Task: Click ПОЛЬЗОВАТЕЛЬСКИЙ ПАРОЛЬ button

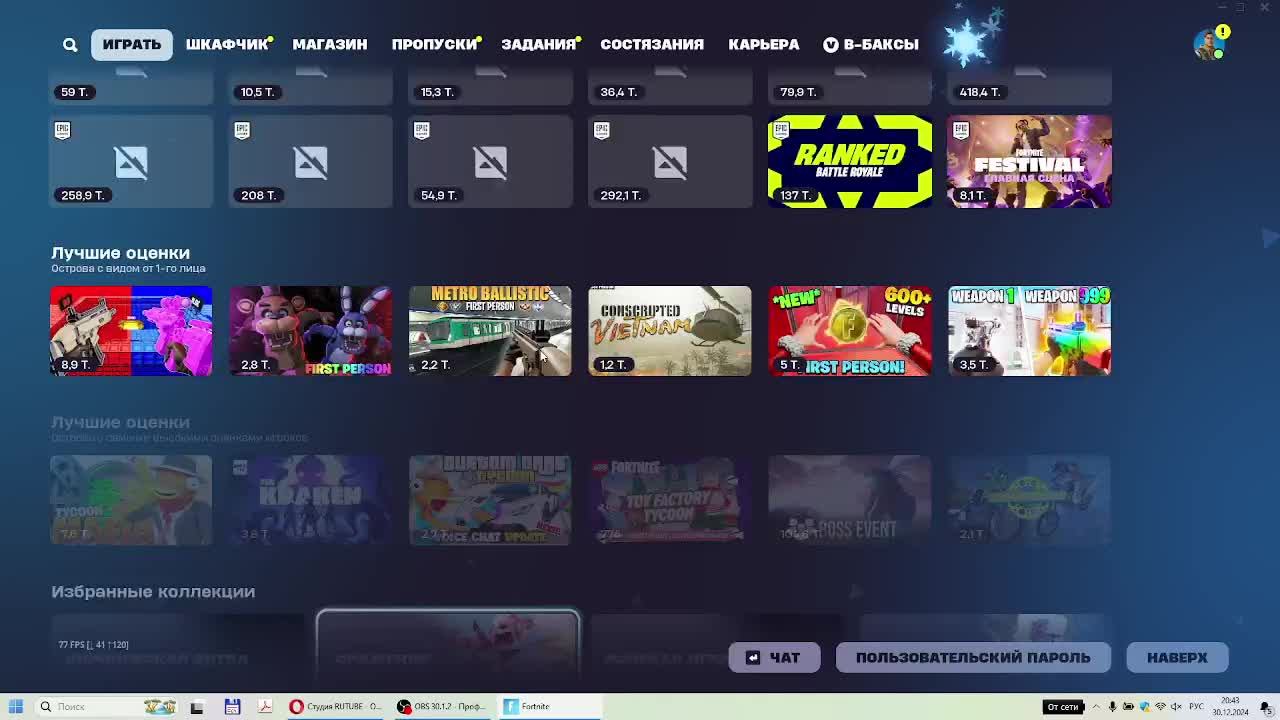Action: (973, 657)
